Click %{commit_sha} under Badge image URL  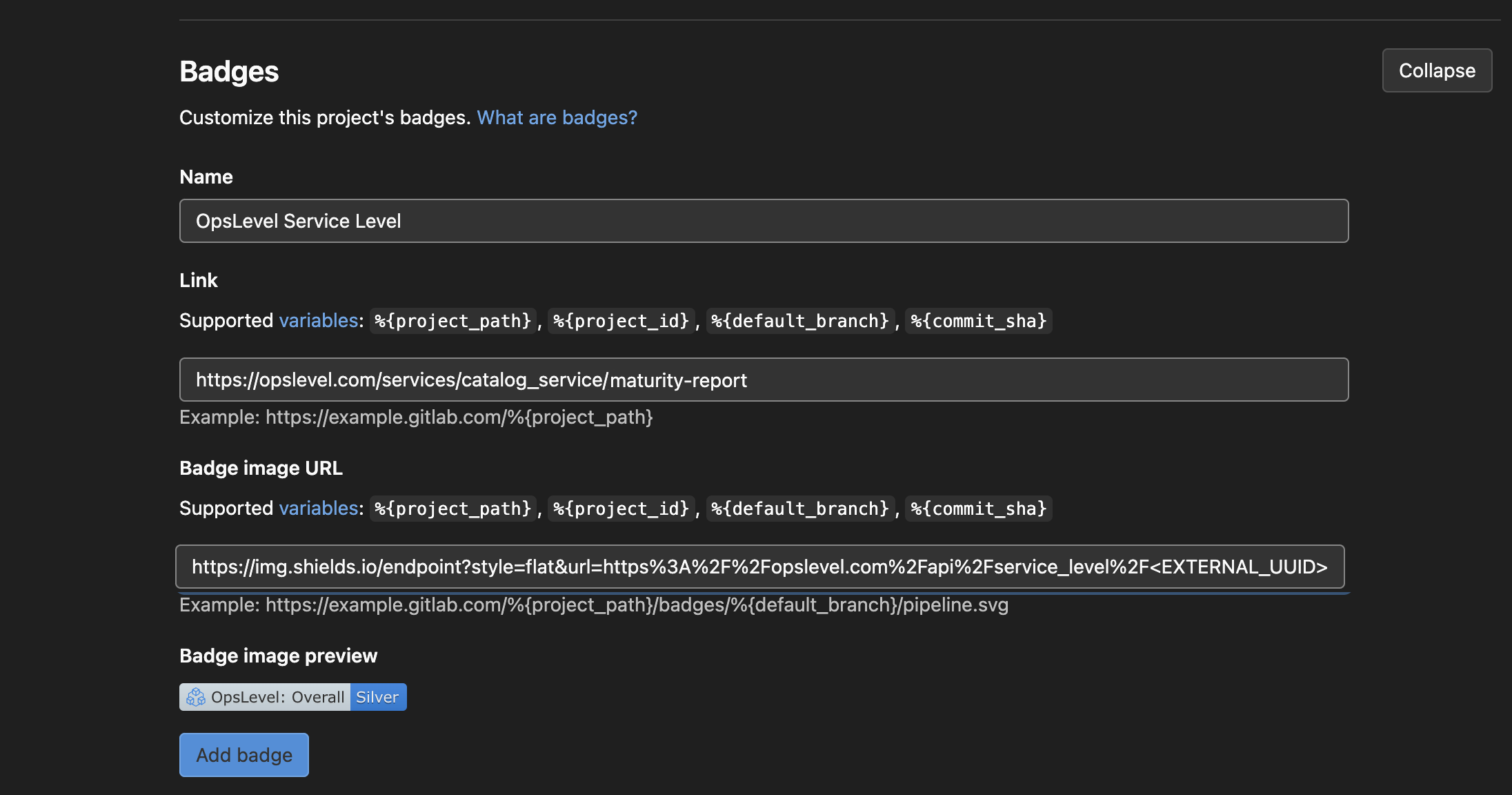pos(978,509)
